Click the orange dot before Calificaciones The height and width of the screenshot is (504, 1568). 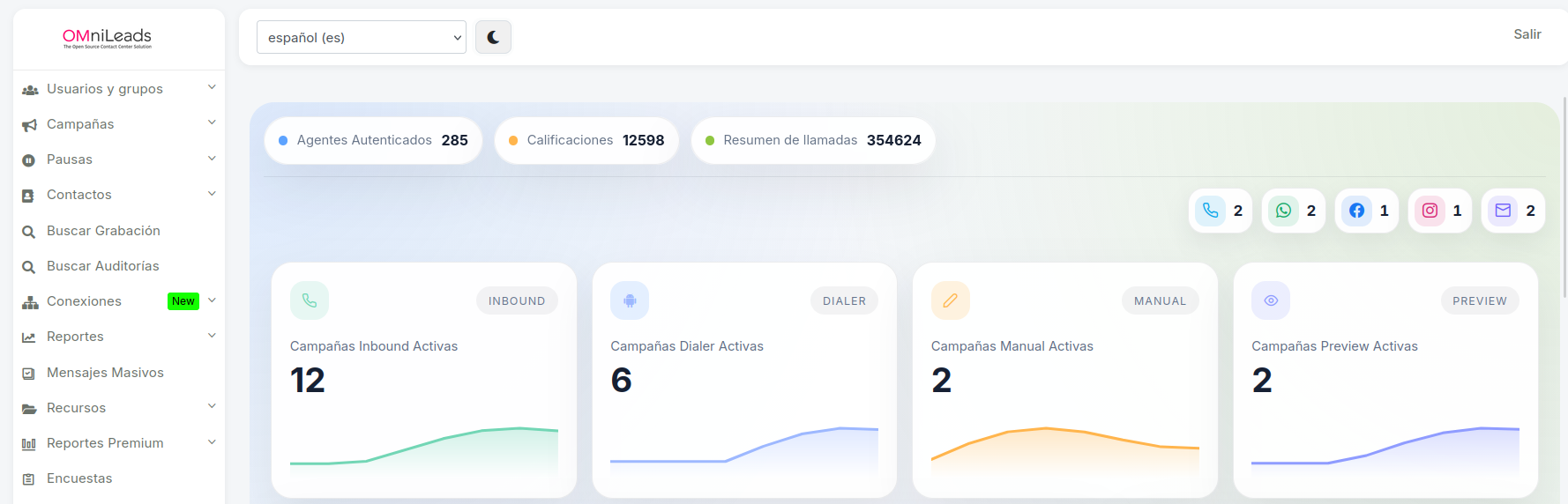coord(513,140)
